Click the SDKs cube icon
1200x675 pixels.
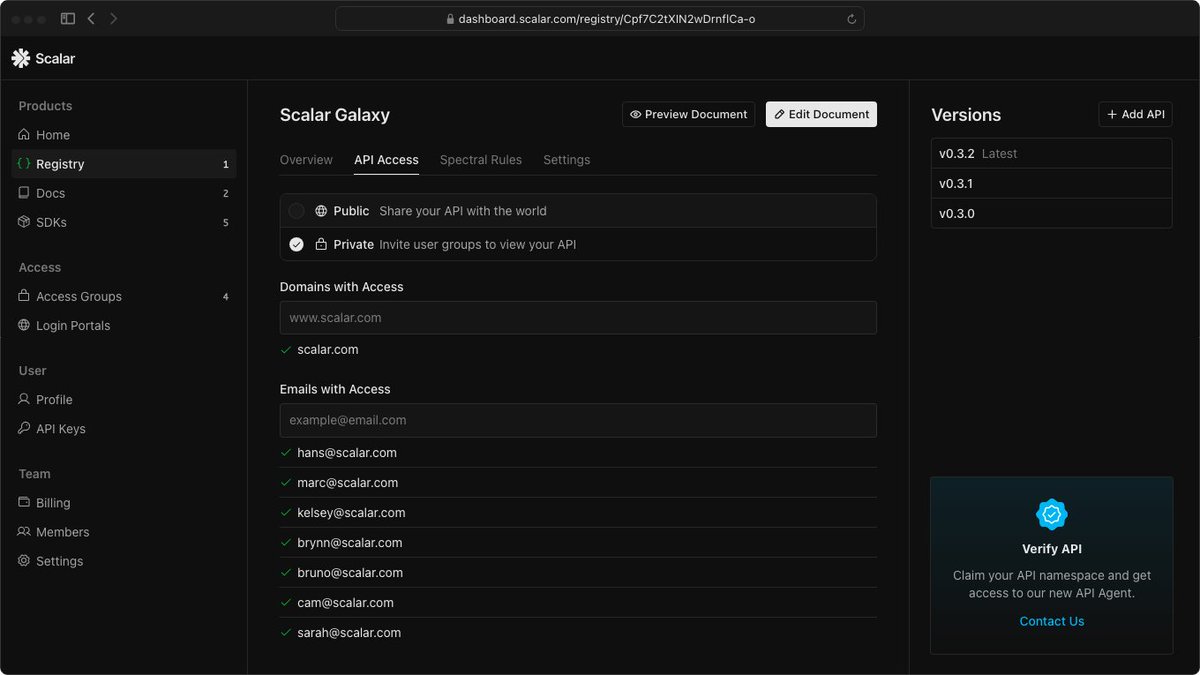(24, 222)
